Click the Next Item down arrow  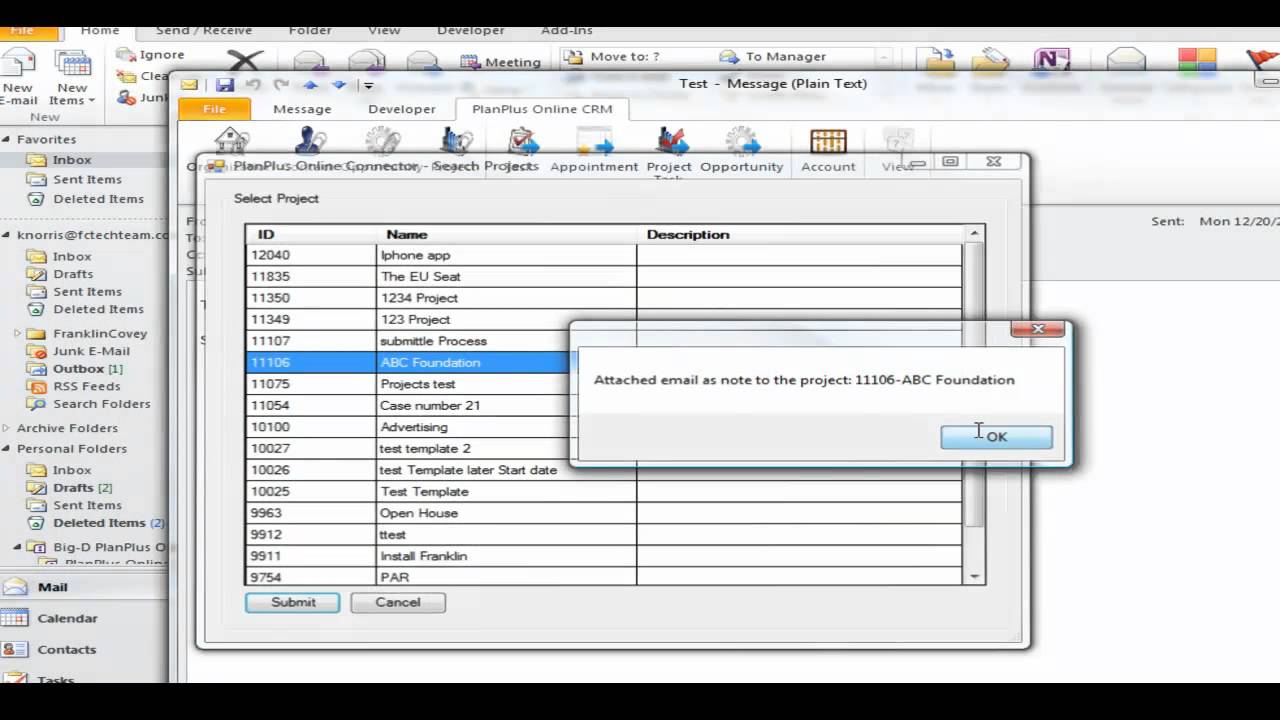pos(339,85)
